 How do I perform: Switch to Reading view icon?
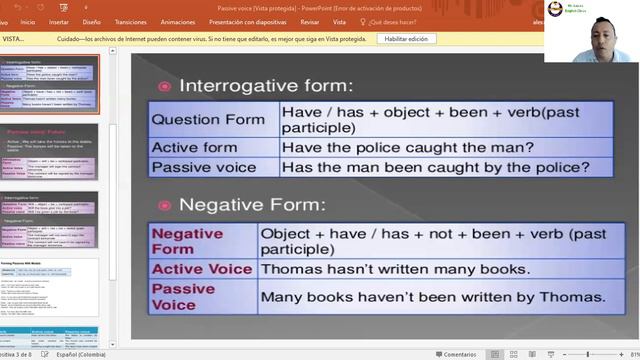[532, 355]
